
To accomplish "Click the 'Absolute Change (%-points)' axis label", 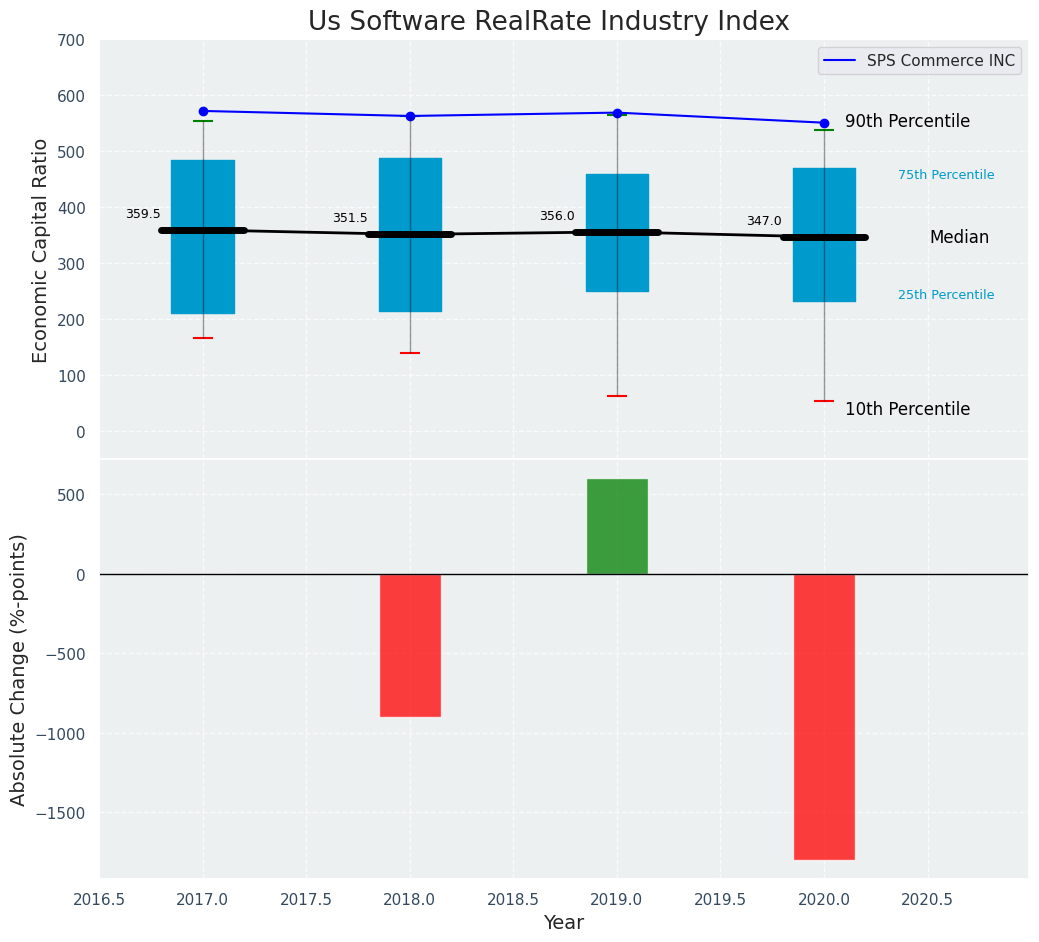I will tap(18, 670).
